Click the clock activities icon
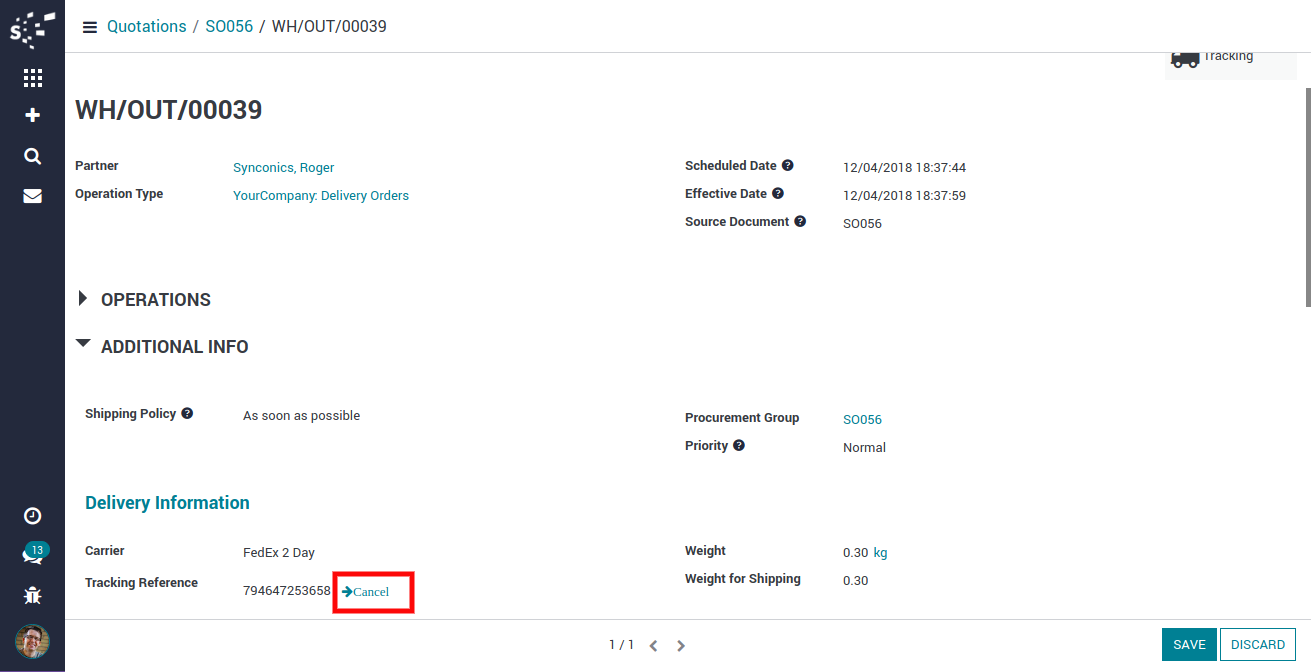The height and width of the screenshot is (672, 1311). pyautogui.click(x=32, y=516)
